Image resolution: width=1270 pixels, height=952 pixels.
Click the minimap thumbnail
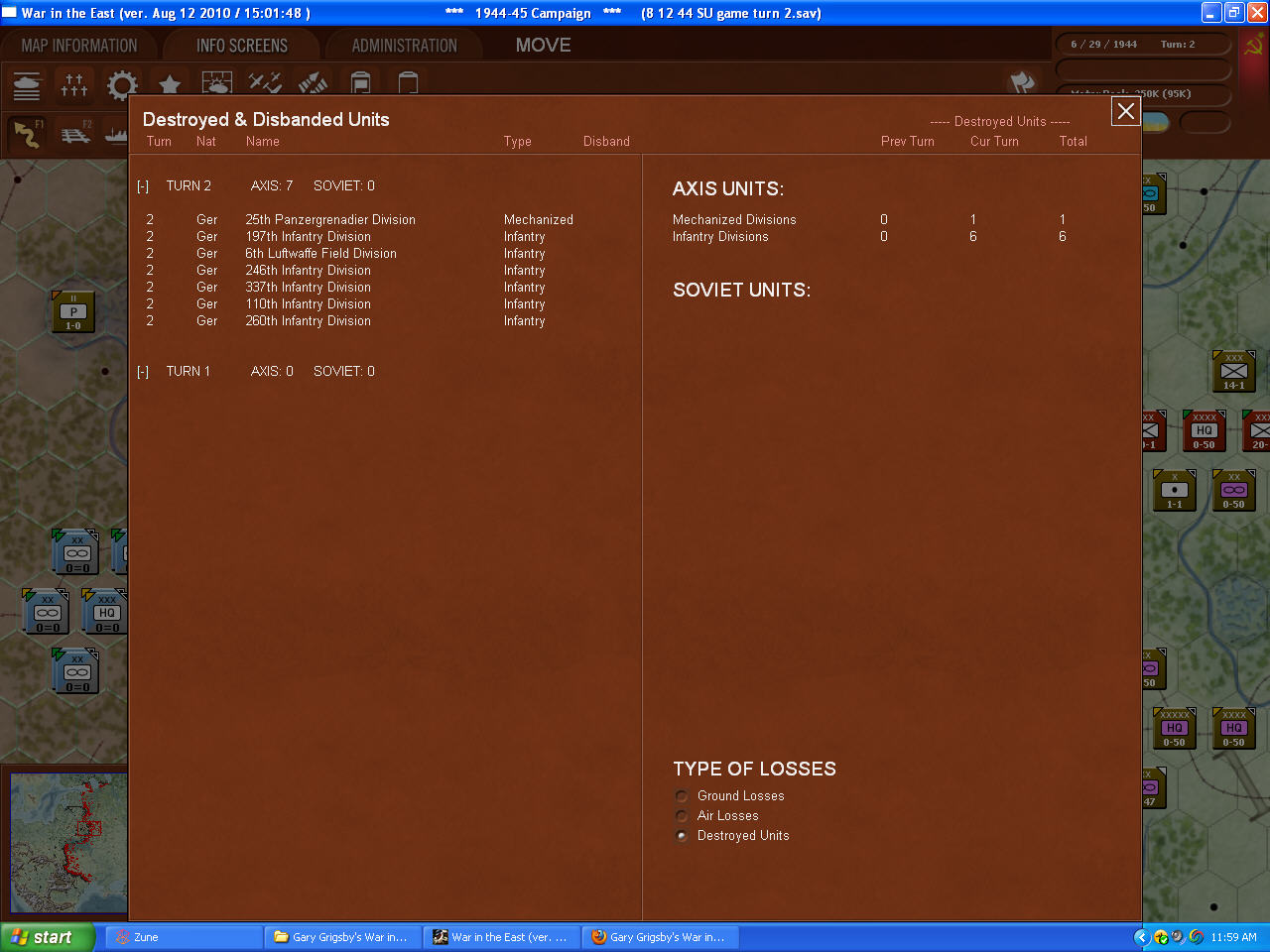click(x=68, y=843)
